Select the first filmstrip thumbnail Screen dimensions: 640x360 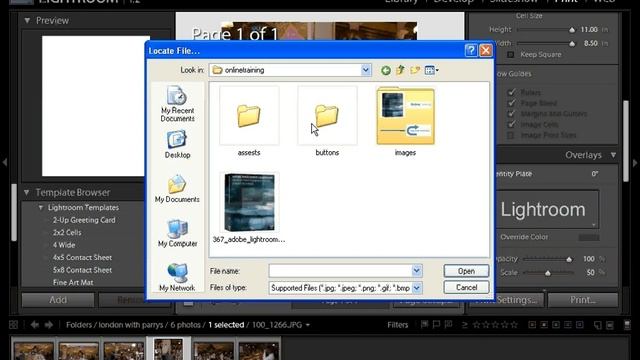pos(33,350)
